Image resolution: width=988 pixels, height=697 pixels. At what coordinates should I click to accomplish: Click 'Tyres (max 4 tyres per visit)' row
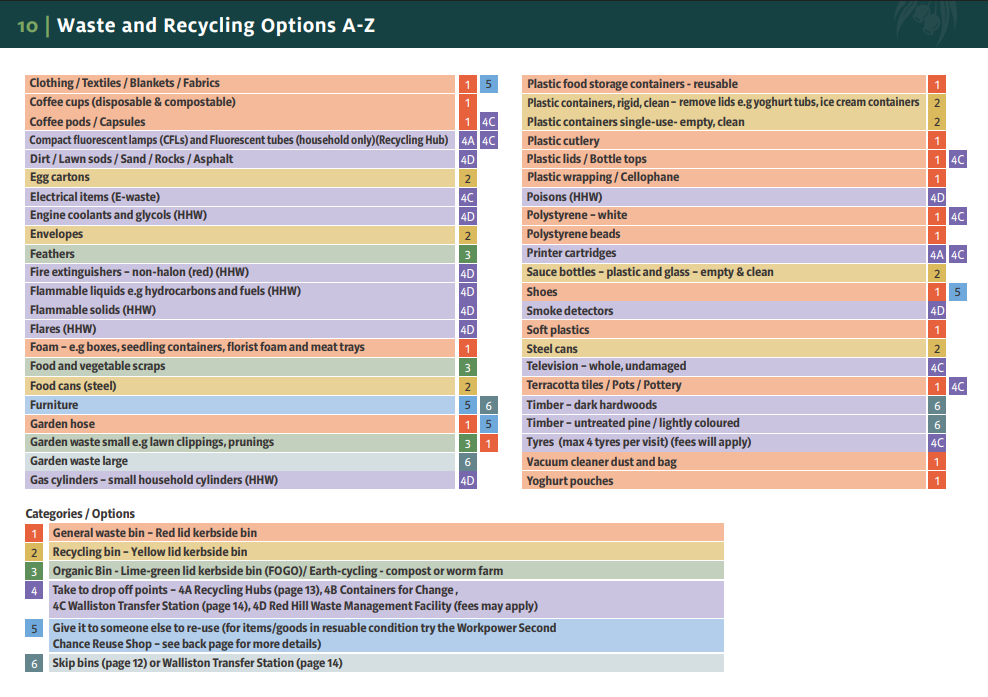[723, 442]
